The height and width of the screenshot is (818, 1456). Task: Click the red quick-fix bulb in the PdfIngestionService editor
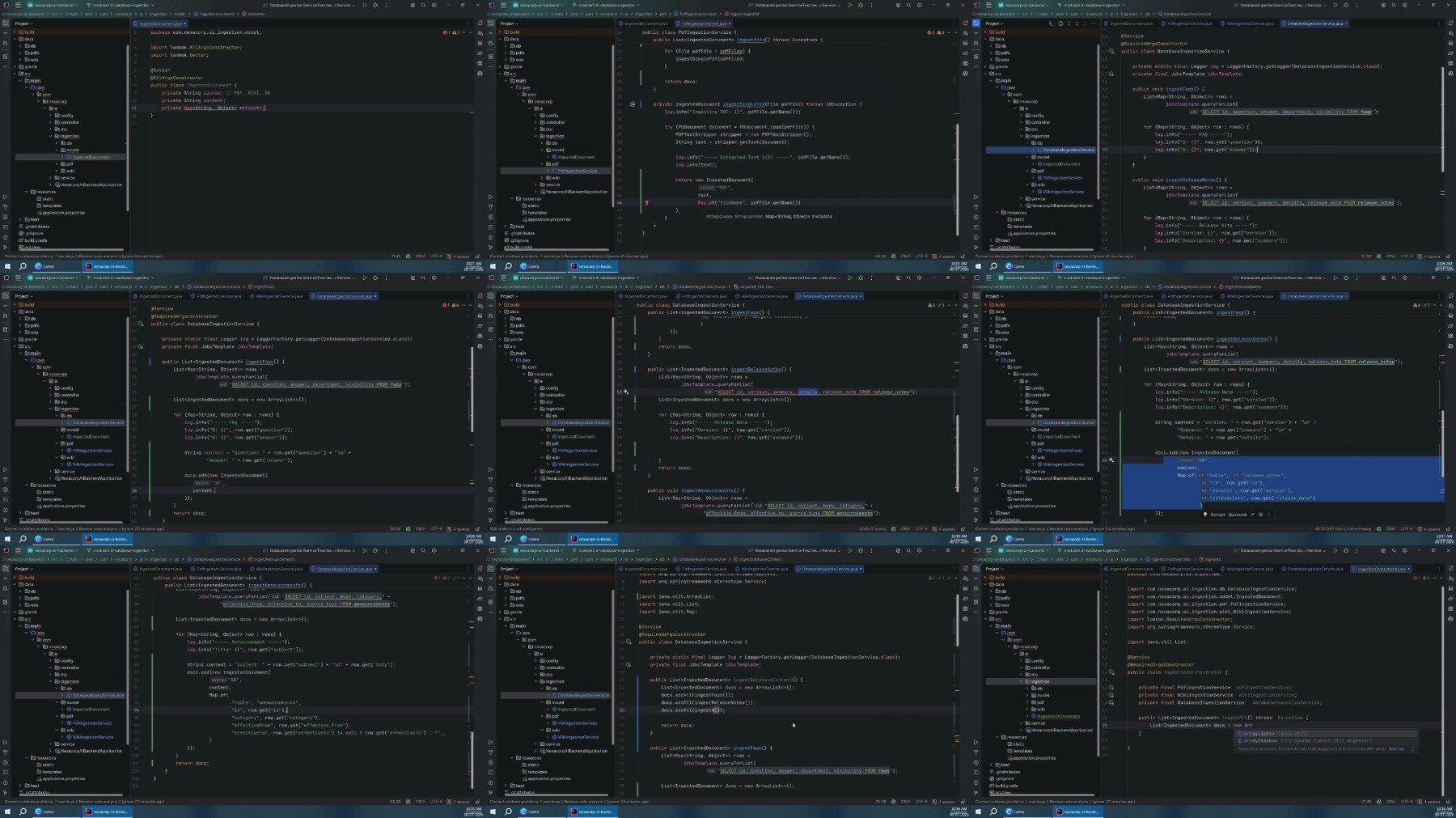[x=646, y=202]
